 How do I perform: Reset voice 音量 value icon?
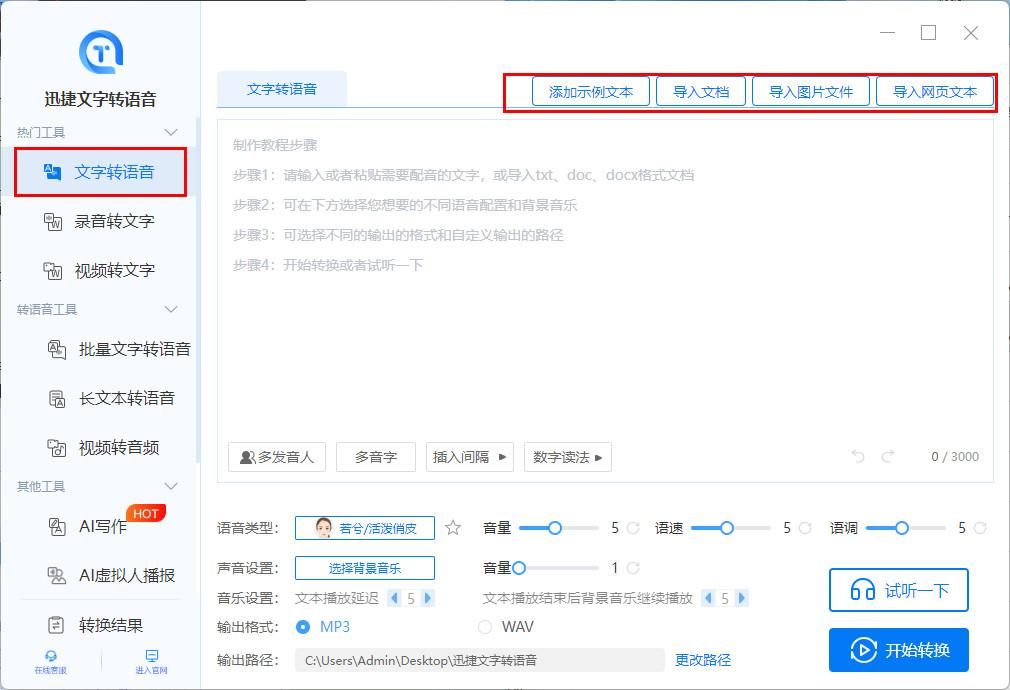633,528
